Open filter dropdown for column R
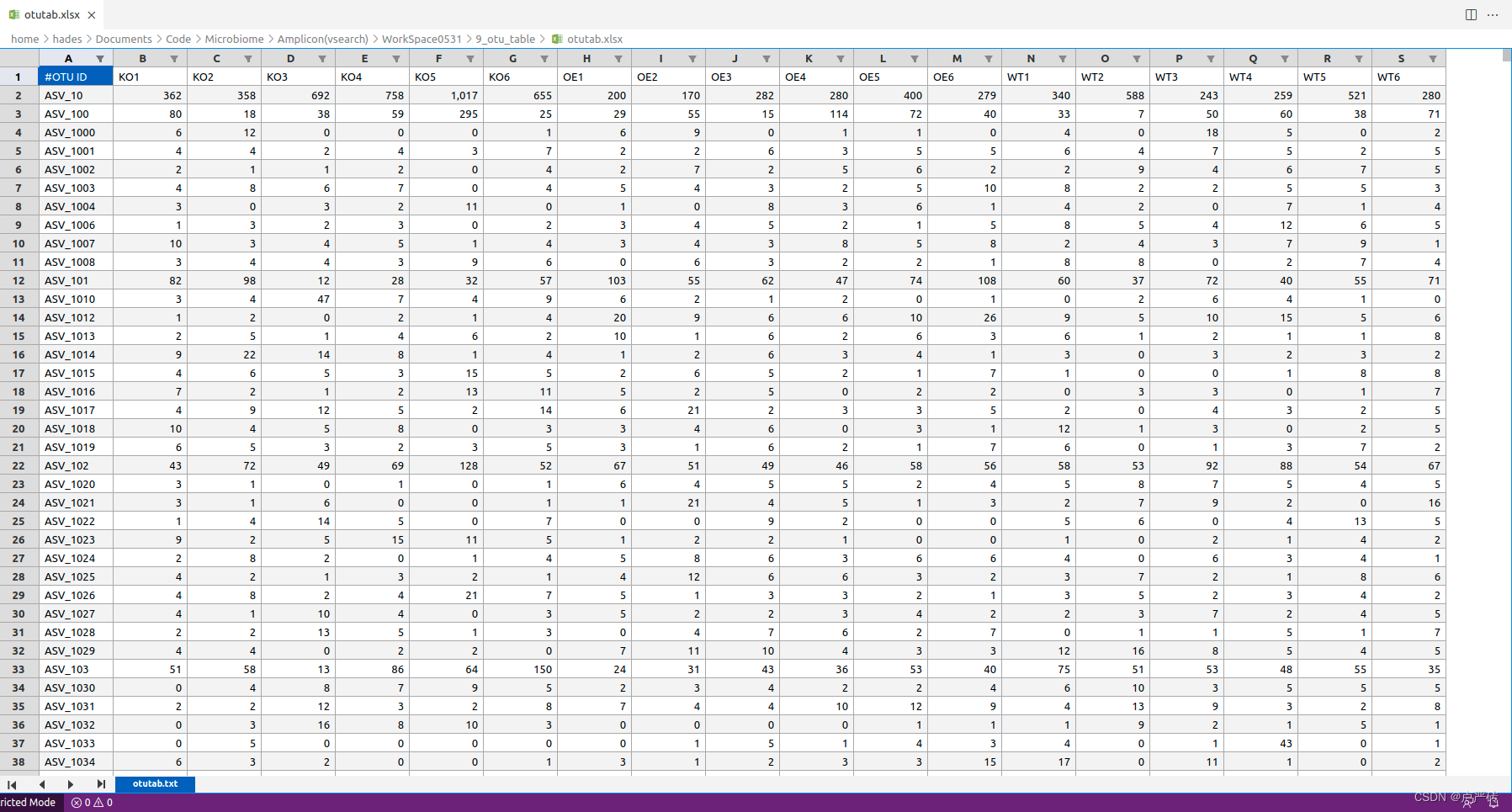The height and width of the screenshot is (812, 1512). click(1359, 59)
